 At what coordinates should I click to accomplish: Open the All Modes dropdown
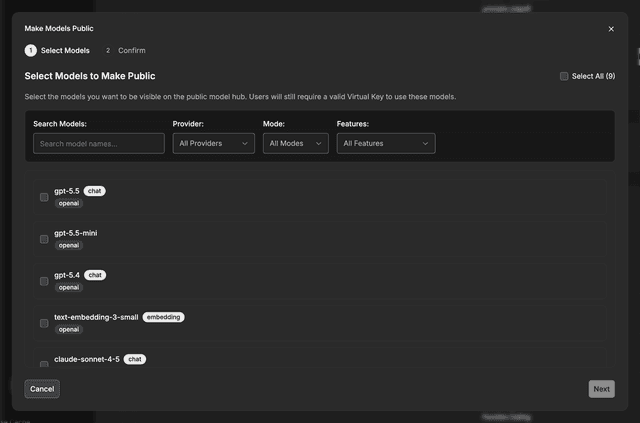296,143
